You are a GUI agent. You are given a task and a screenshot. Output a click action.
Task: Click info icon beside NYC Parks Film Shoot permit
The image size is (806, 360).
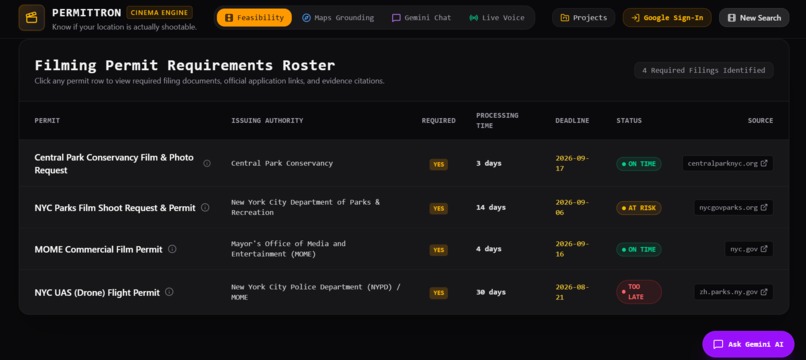[x=205, y=207]
